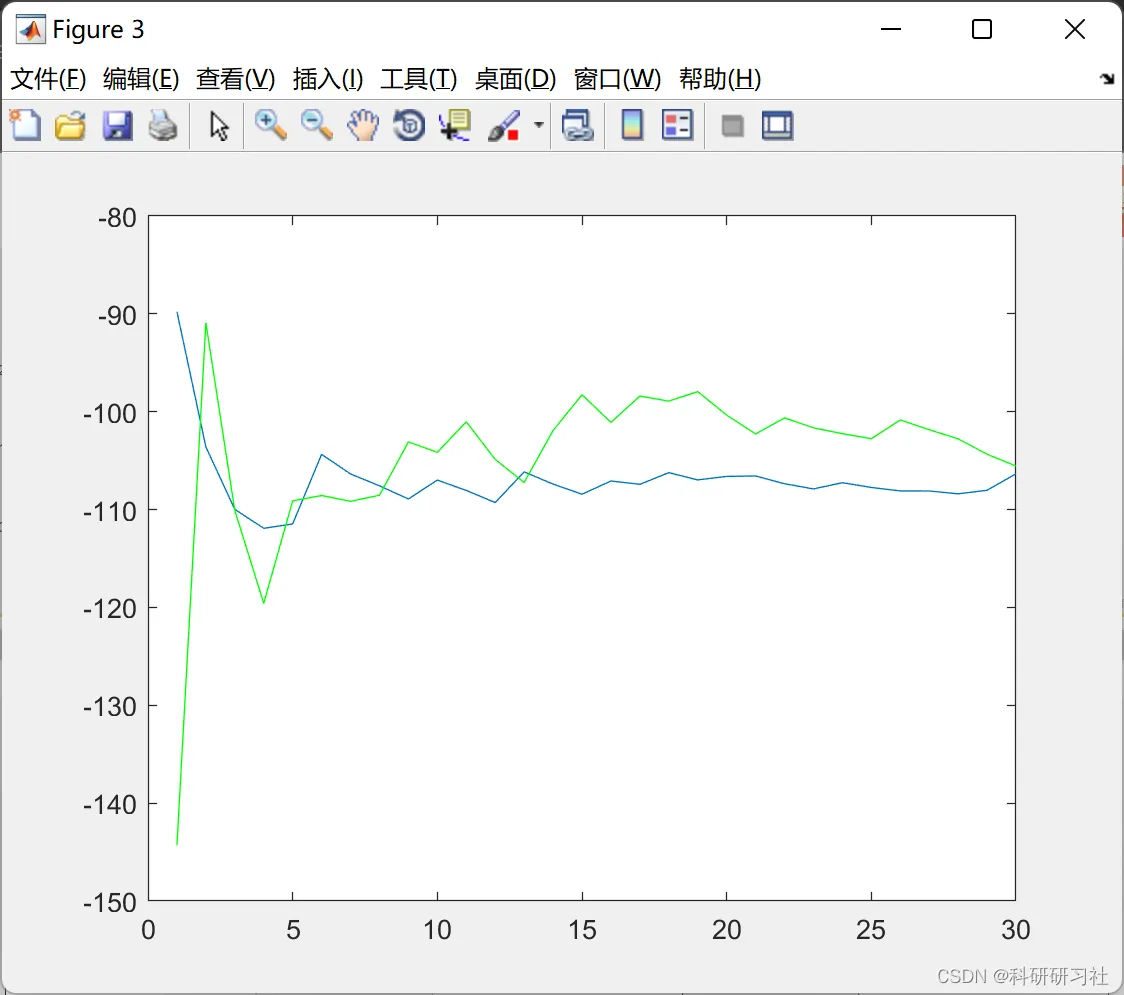The image size is (1124, 995).
Task: Click the y-axis label -120
Action: (x=110, y=609)
